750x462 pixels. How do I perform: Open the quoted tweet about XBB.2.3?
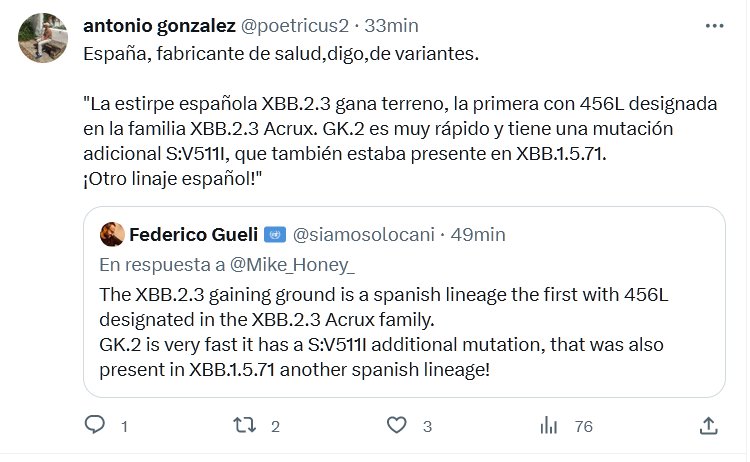(400, 330)
